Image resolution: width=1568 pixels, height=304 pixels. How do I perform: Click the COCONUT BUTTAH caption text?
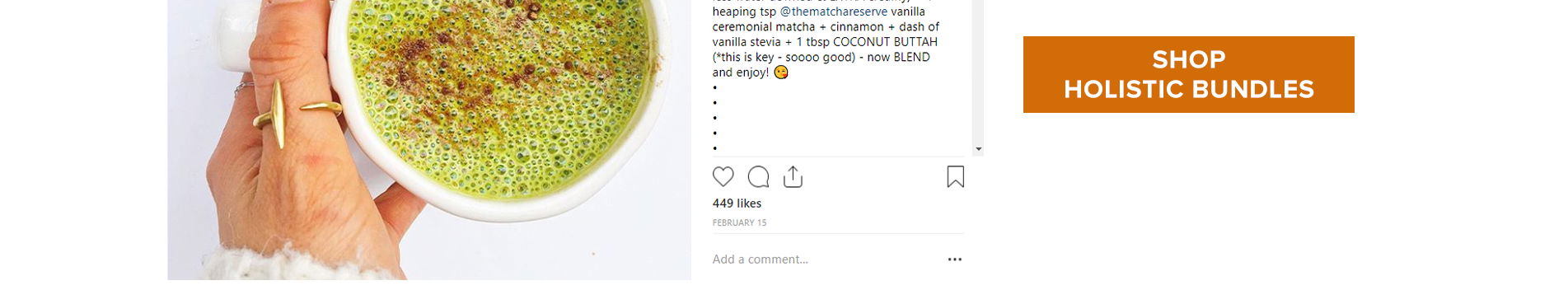(885, 42)
